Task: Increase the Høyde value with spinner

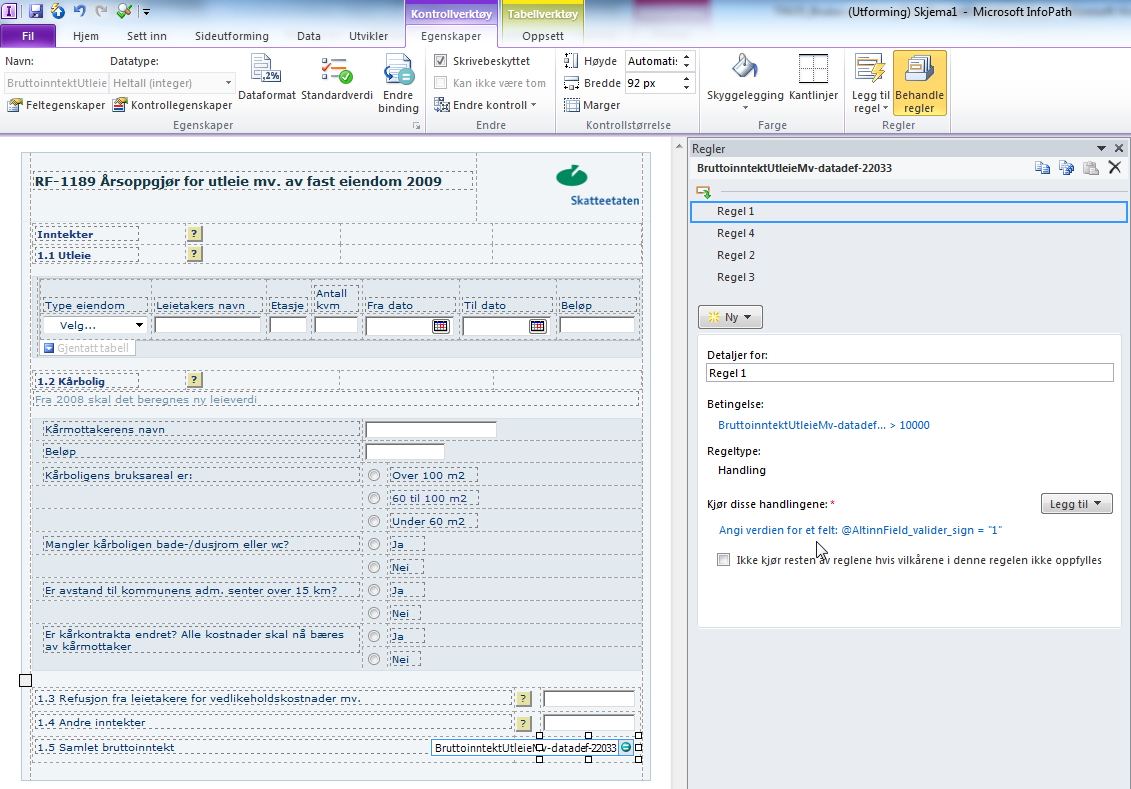Action: 687,57
